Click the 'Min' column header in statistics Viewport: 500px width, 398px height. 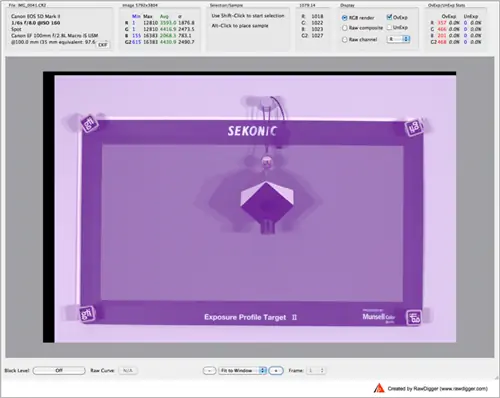[x=136, y=16]
